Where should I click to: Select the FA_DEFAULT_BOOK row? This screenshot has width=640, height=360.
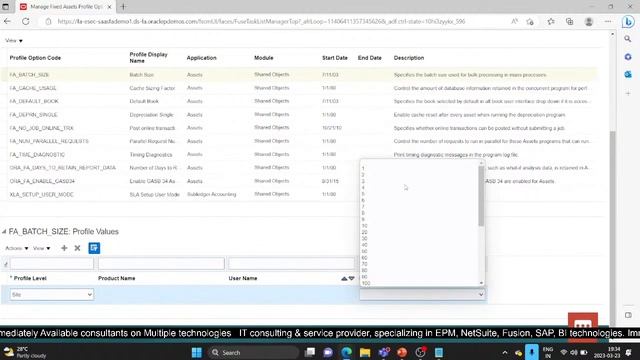point(299,101)
